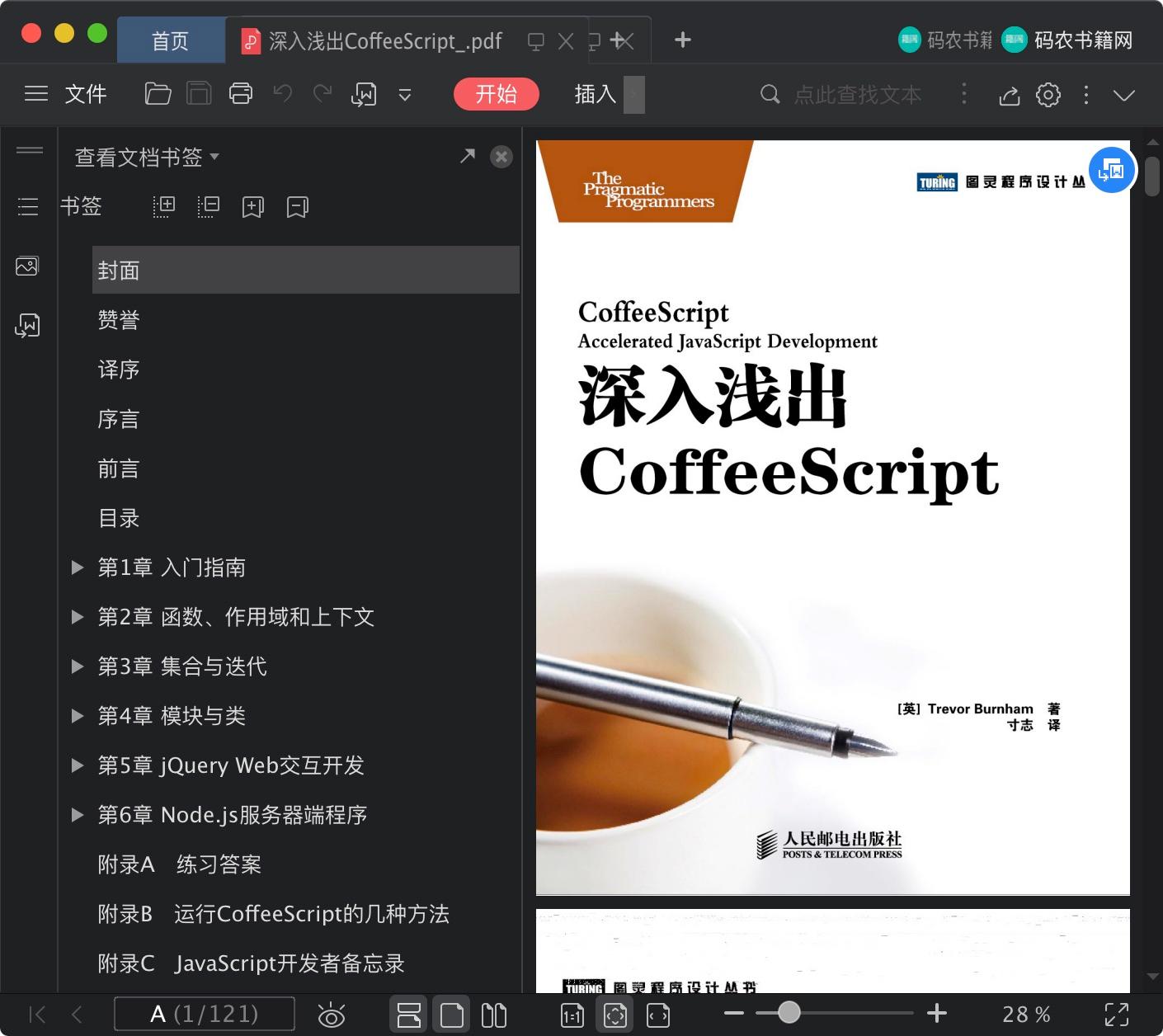
Task: Select 附录C JavaScript开发者备忘录
Action: (252, 963)
